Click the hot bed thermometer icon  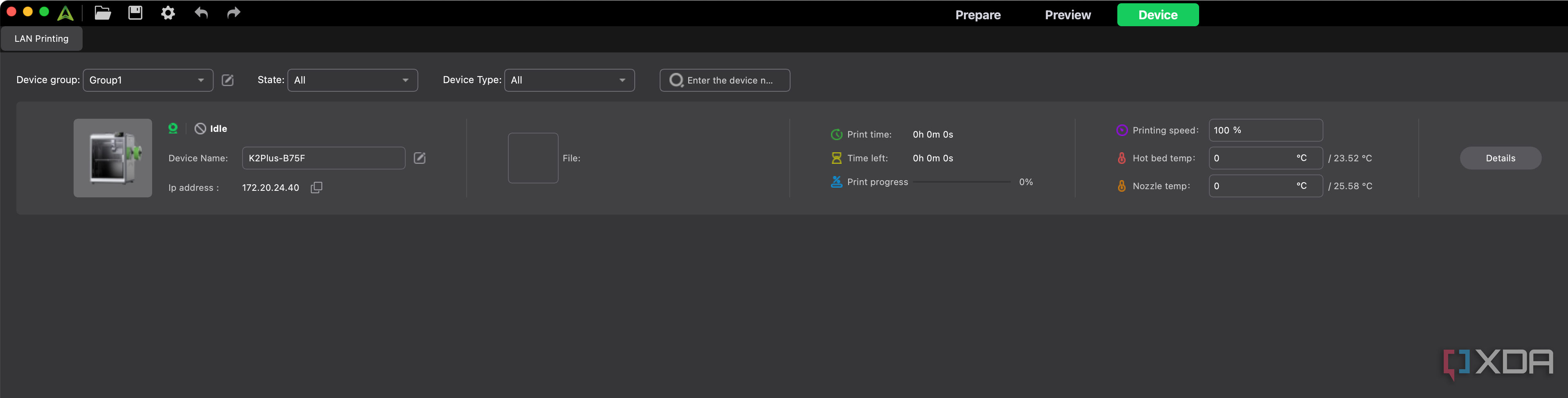(1122, 158)
